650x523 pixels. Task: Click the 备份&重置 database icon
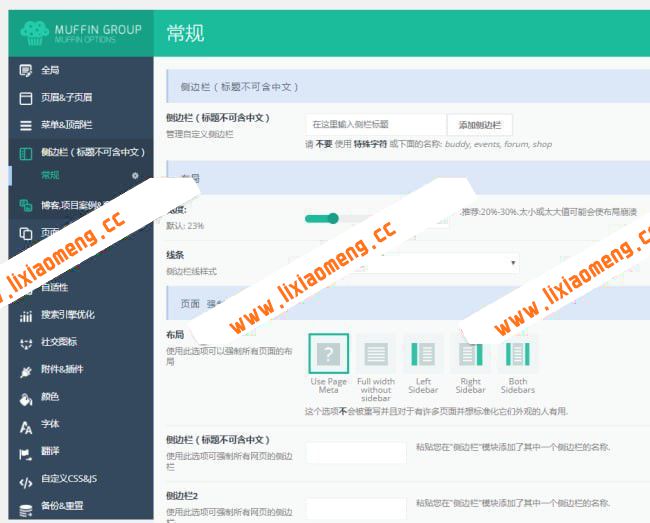(26, 511)
